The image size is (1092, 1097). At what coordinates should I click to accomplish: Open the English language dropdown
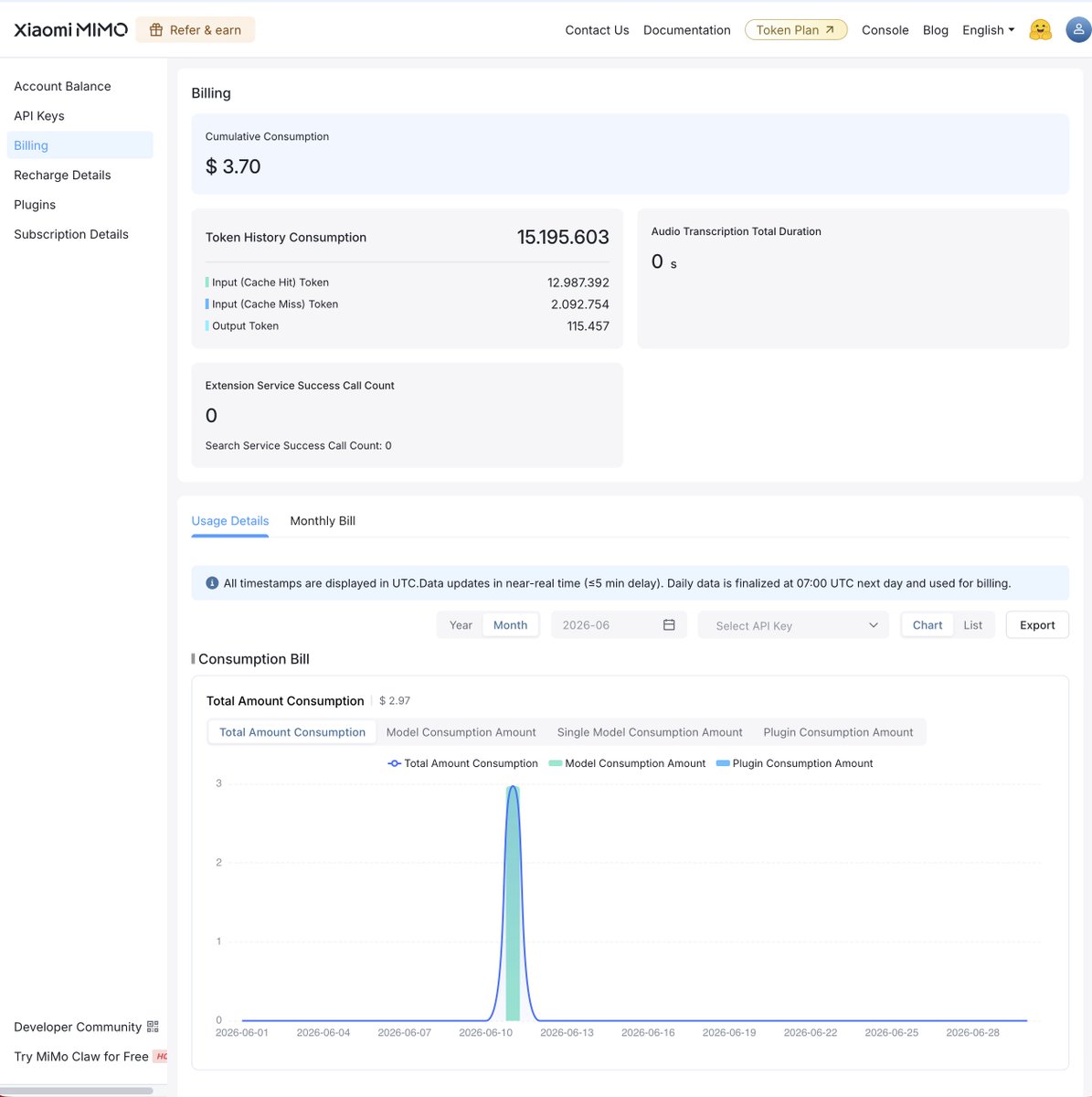(x=989, y=30)
